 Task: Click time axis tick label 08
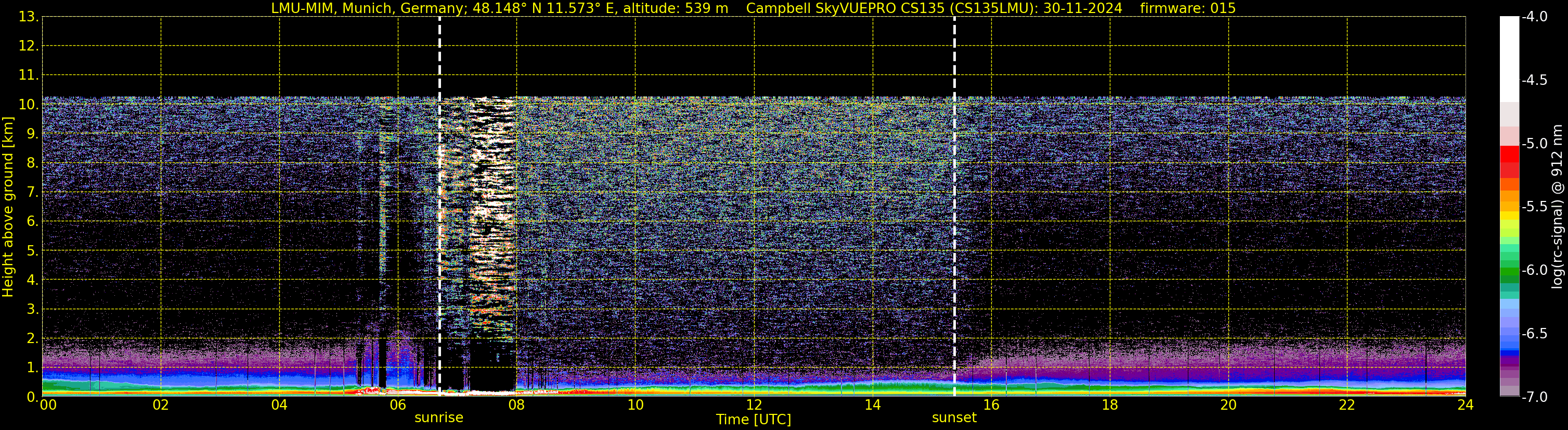coord(517,405)
